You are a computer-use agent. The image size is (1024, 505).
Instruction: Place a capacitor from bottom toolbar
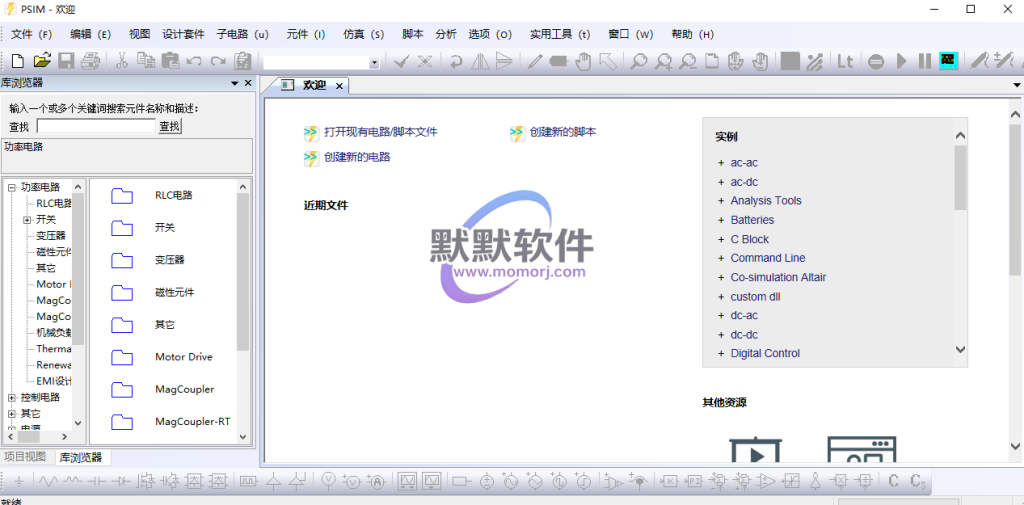pyautogui.click(x=97, y=482)
